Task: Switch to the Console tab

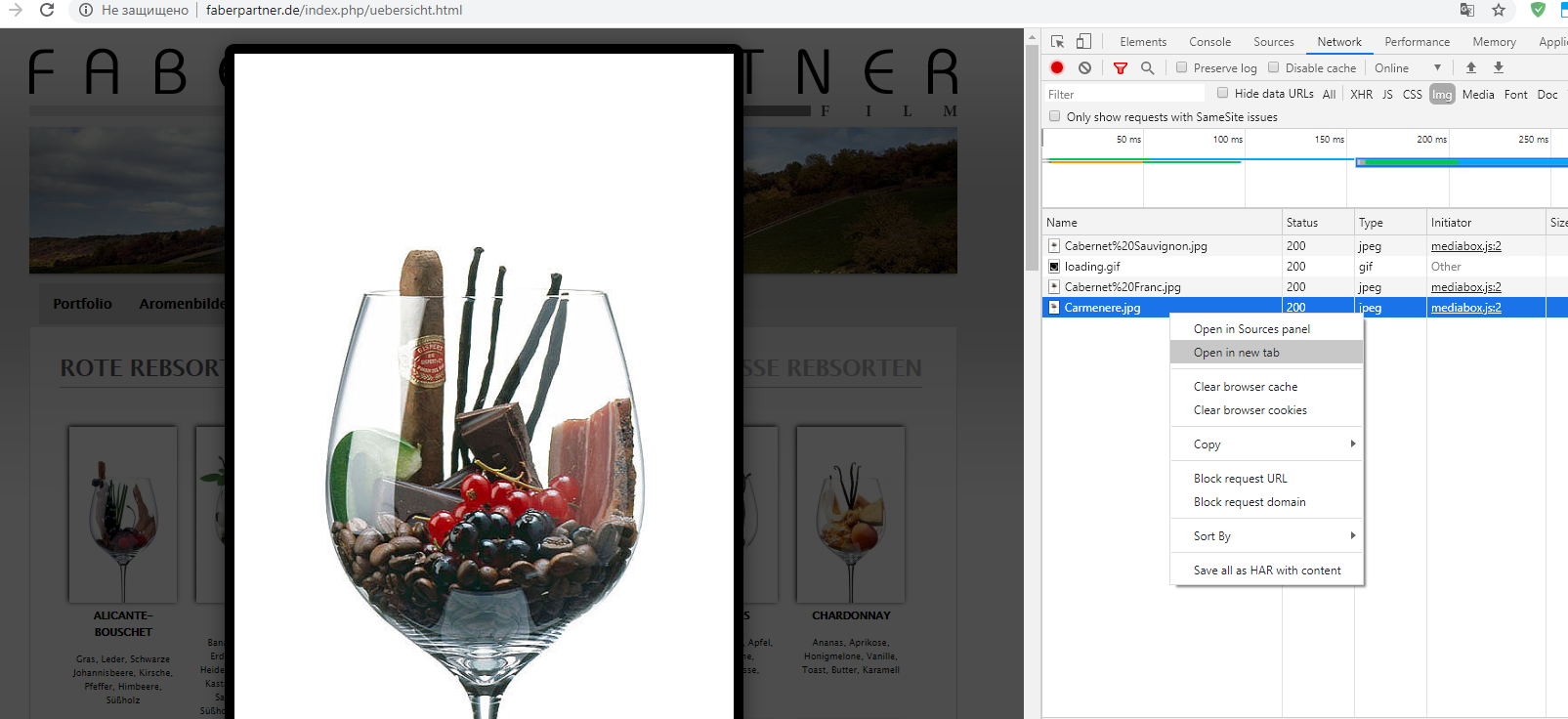Action: pos(1209,42)
